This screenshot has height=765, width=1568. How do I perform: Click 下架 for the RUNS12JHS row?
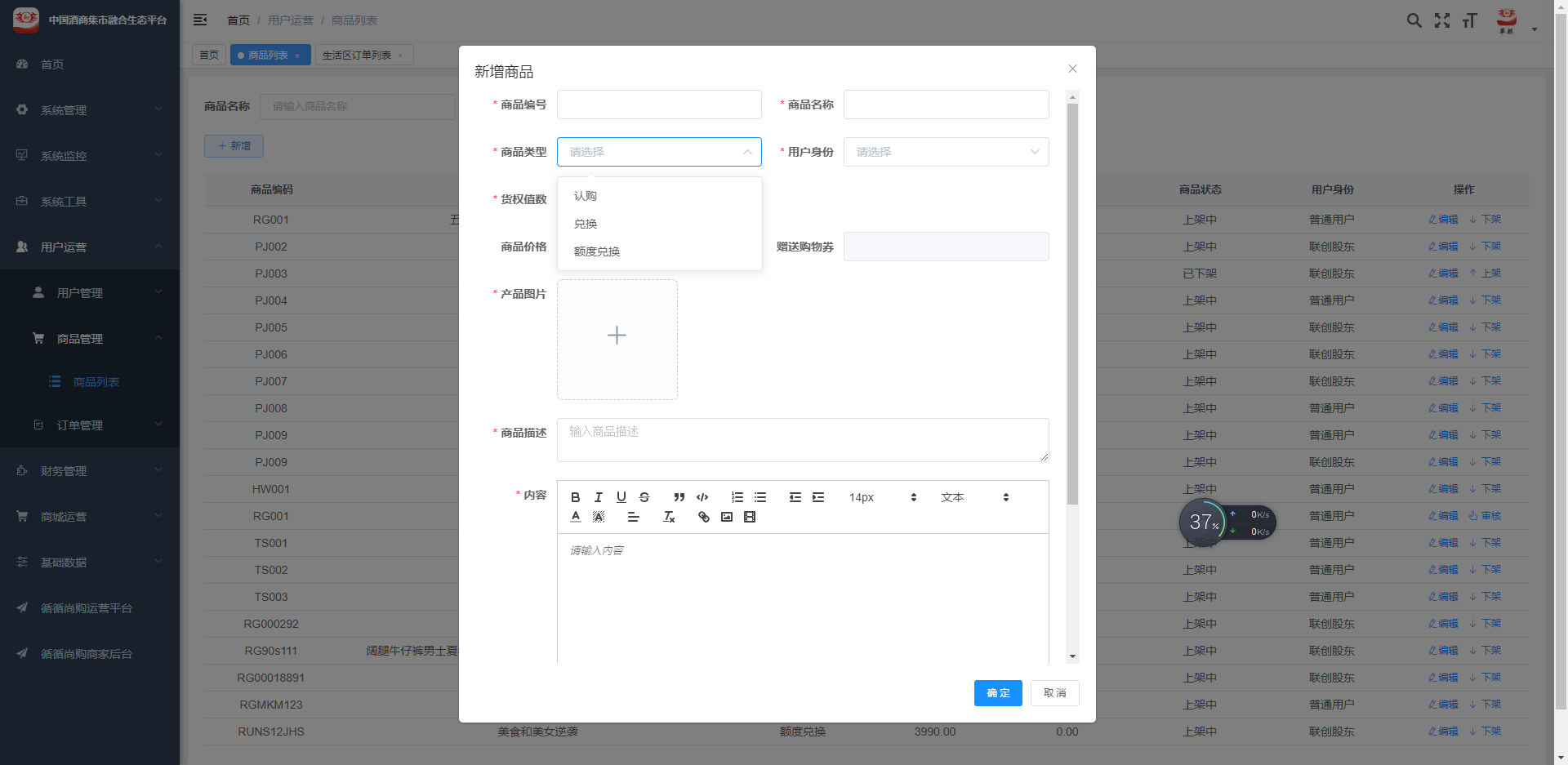point(1485,732)
